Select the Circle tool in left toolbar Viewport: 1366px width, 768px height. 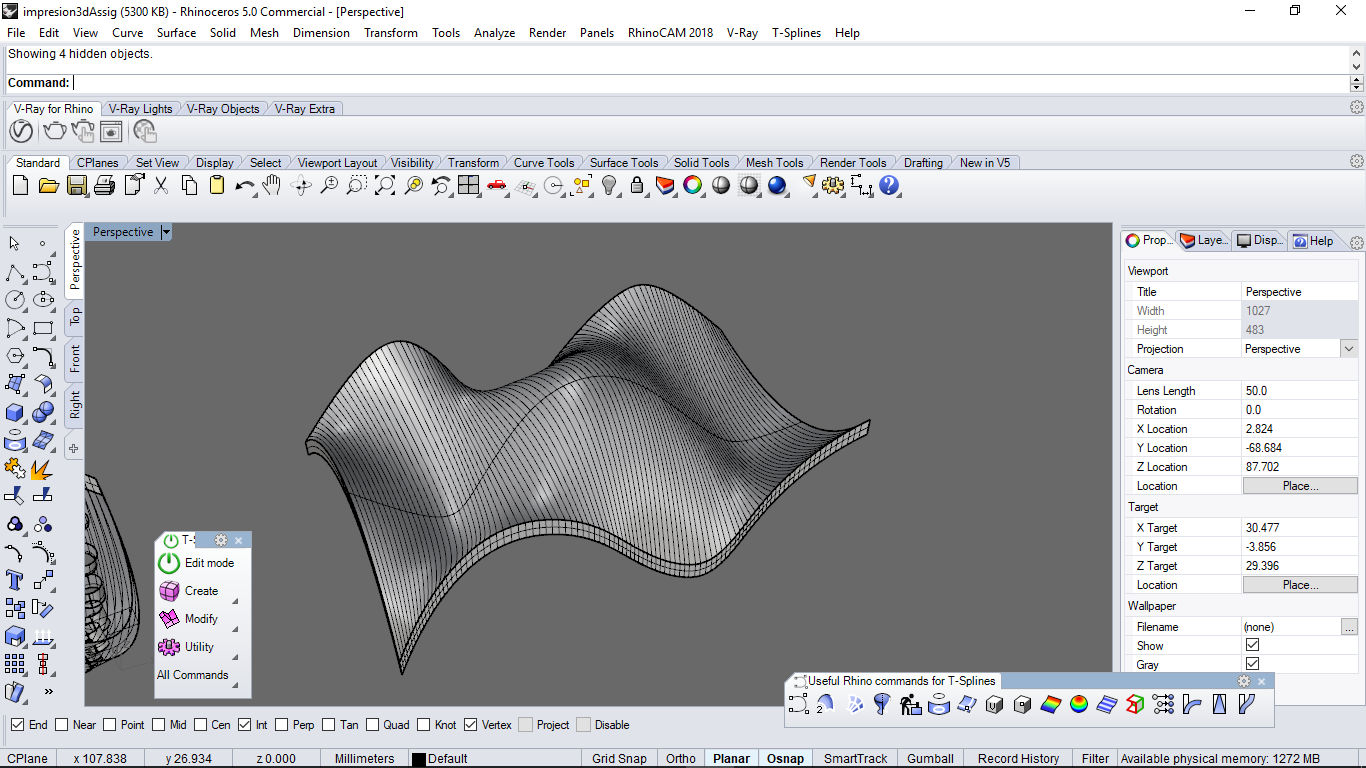click(x=15, y=300)
